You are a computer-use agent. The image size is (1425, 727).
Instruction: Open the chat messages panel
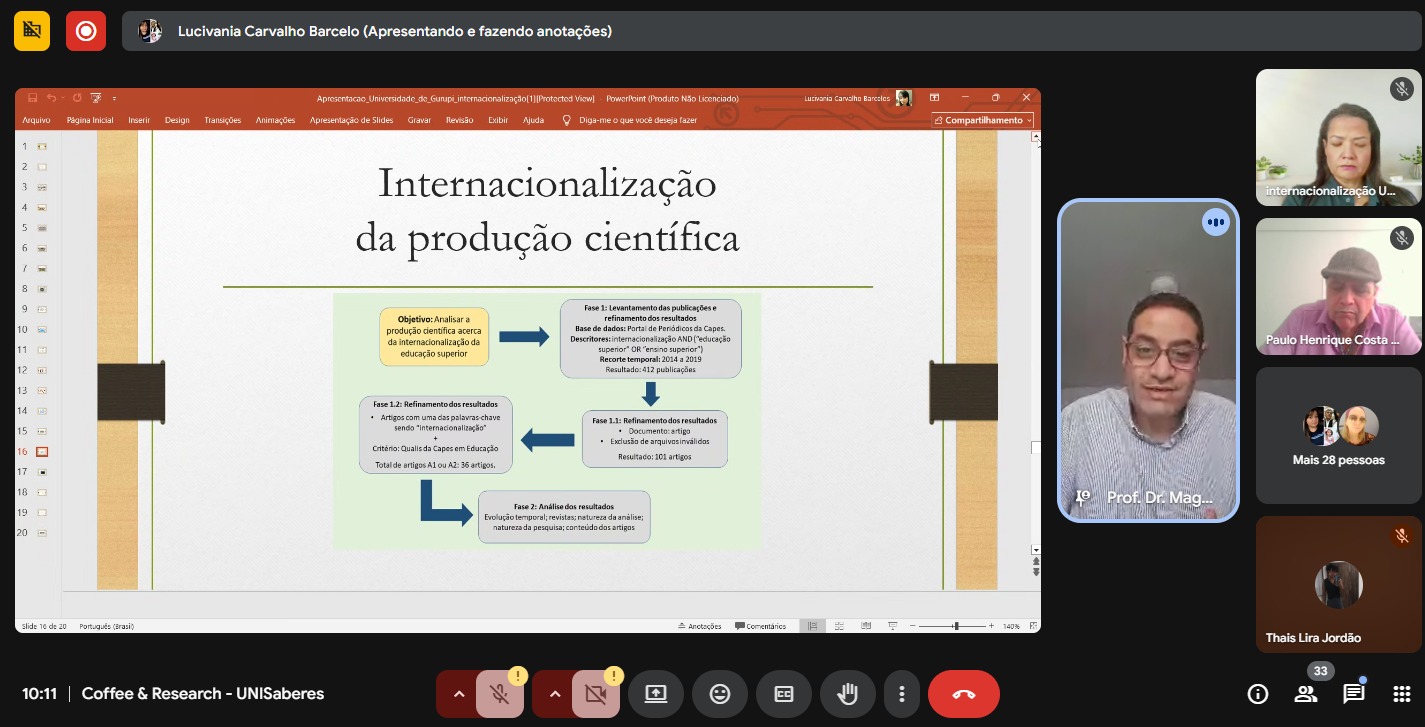pyautogui.click(x=1353, y=694)
